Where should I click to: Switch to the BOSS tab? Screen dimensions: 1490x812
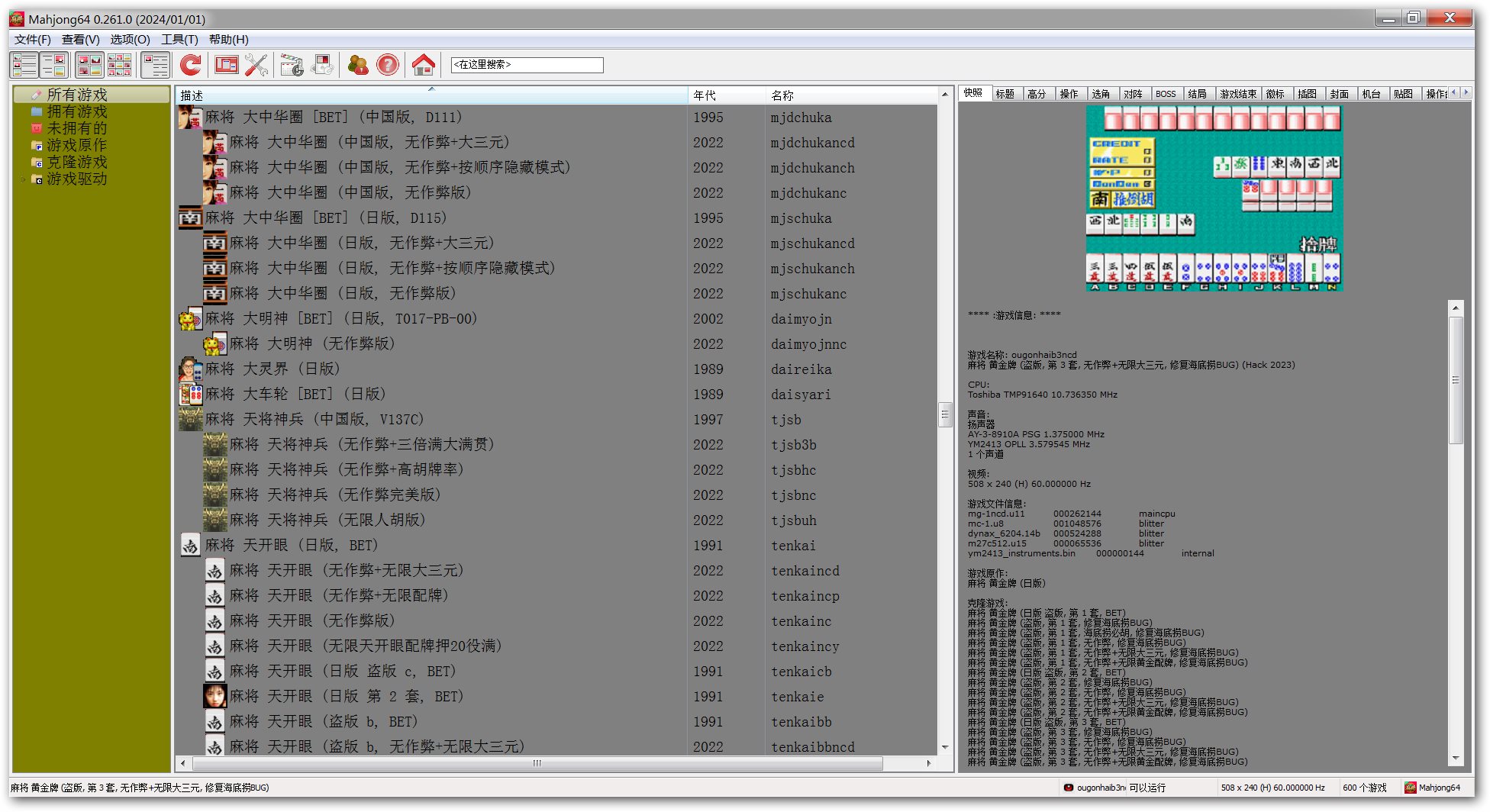1166,94
